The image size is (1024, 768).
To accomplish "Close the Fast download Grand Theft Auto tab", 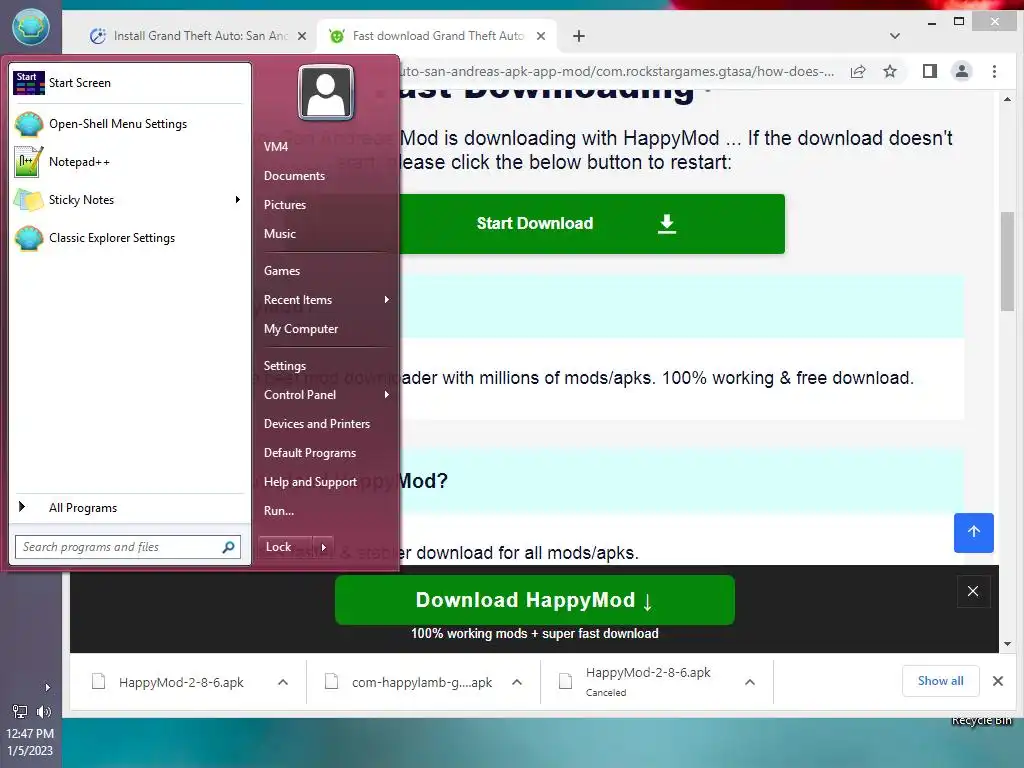I will point(541,36).
